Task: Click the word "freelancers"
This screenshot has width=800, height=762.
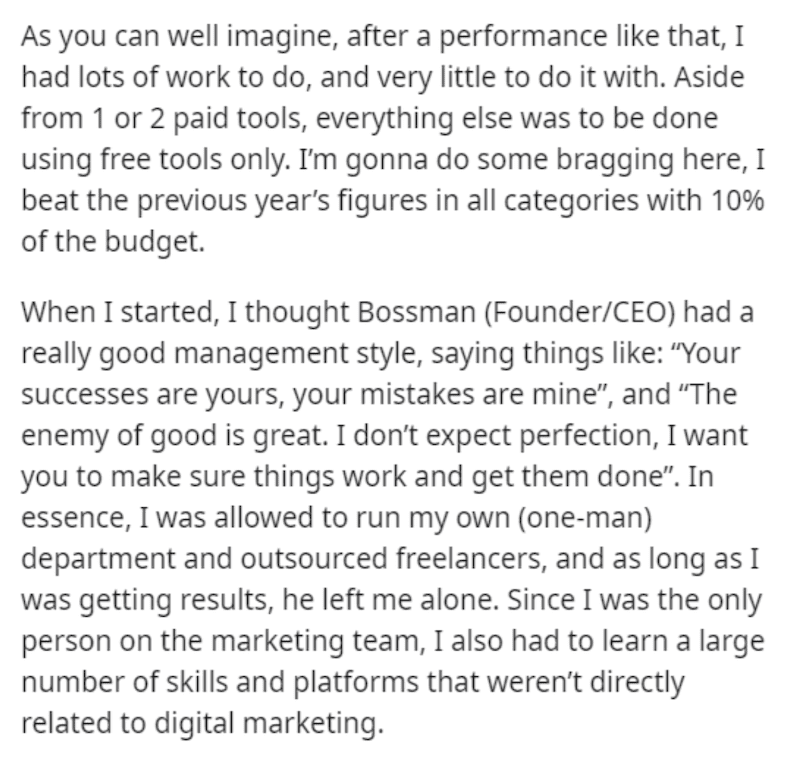Action: point(468,557)
